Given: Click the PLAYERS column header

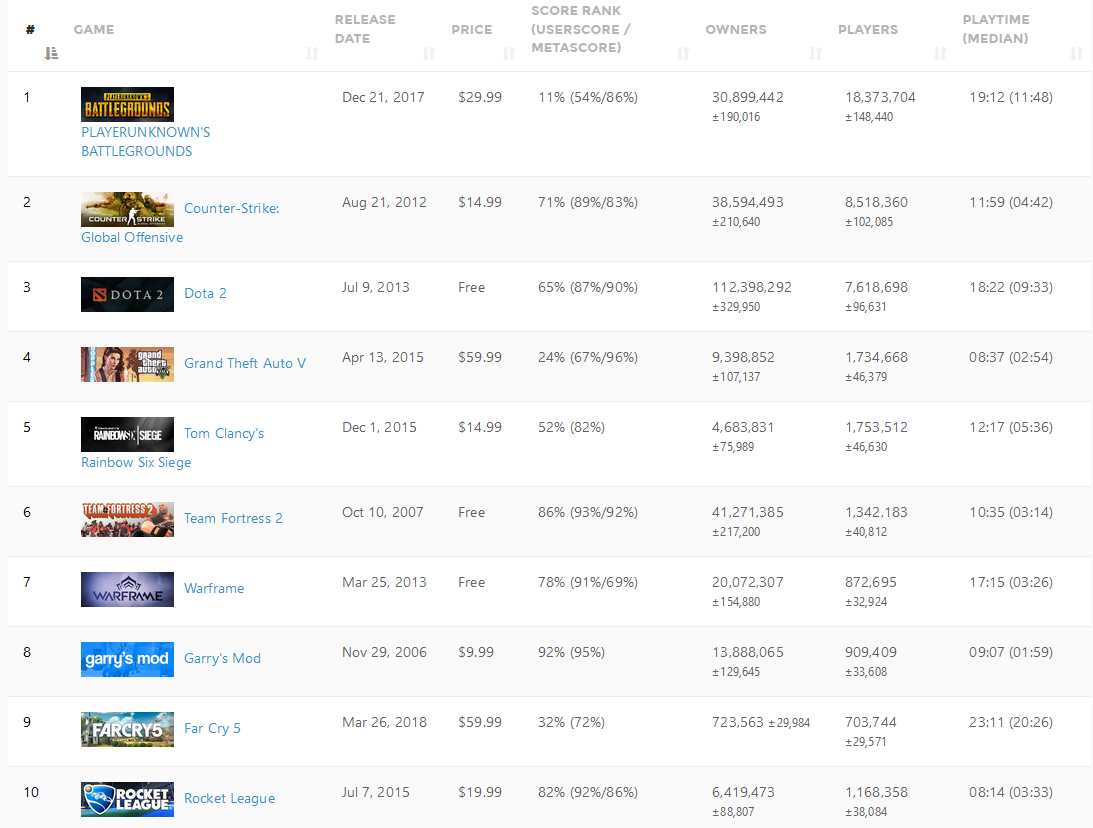Looking at the screenshot, I should (x=868, y=29).
